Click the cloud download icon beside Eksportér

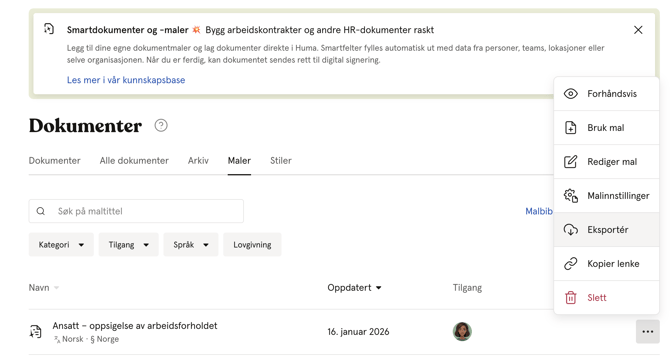pos(570,230)
